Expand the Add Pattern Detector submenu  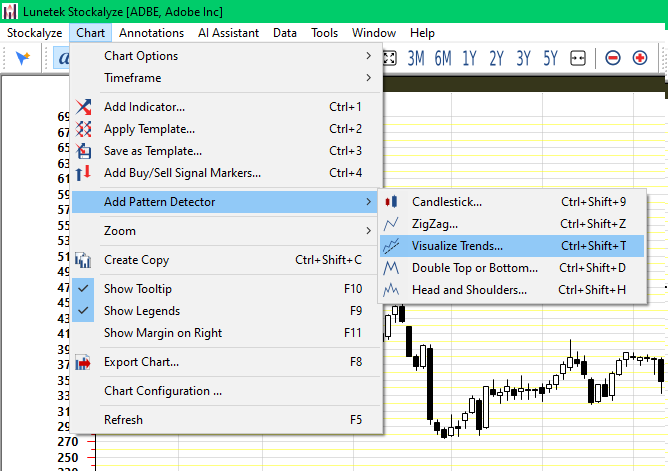(x=227, y=202)
